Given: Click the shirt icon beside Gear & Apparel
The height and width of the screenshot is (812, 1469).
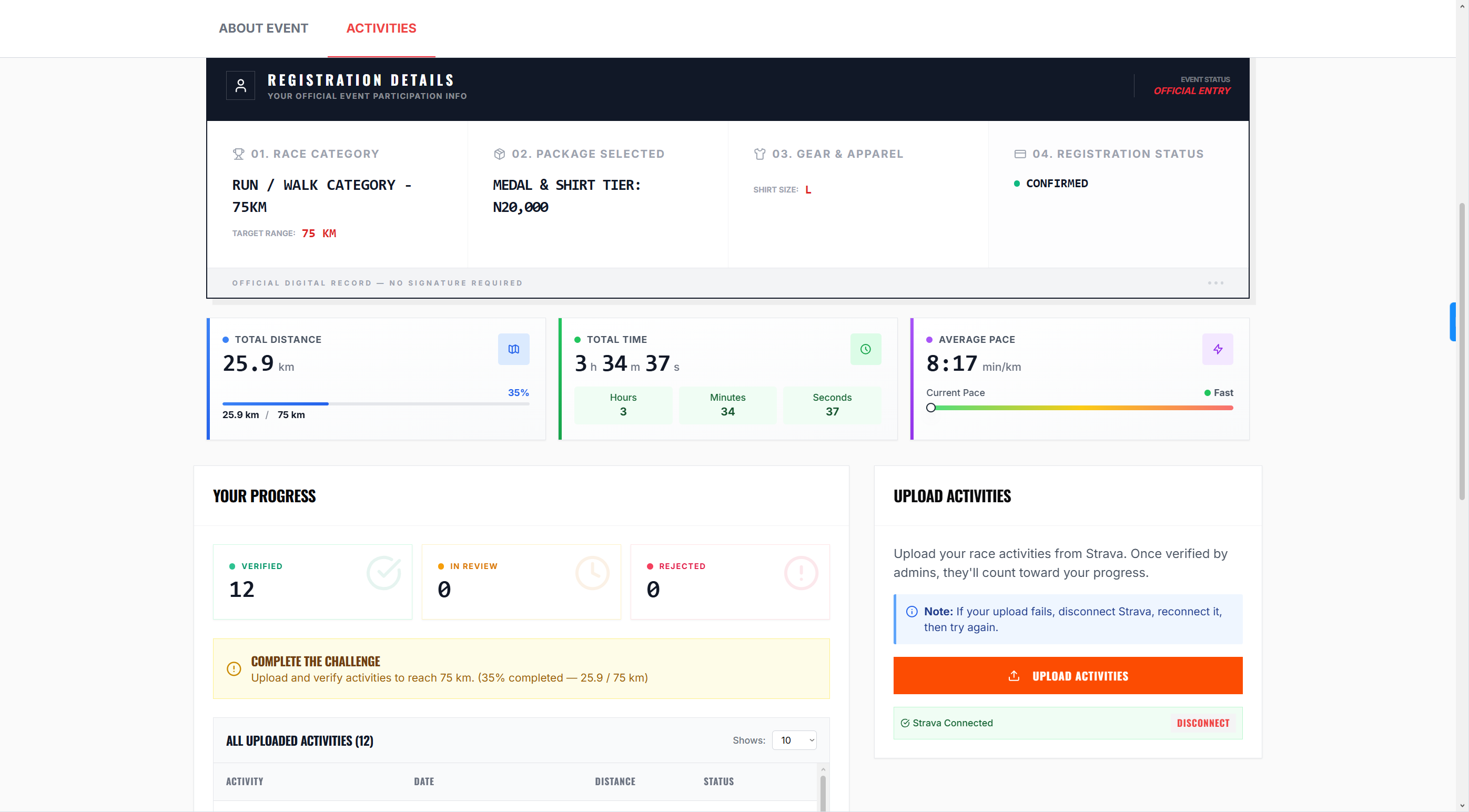Looking at the screenshot, I should click(x=759, y=154).
